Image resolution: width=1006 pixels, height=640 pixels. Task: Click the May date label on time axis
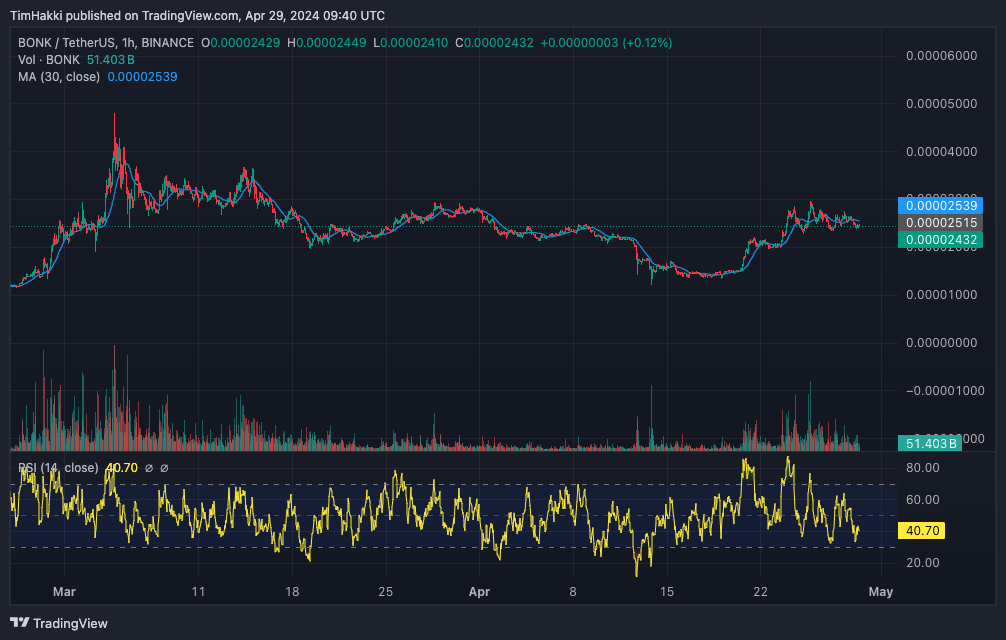coord(880,592)
